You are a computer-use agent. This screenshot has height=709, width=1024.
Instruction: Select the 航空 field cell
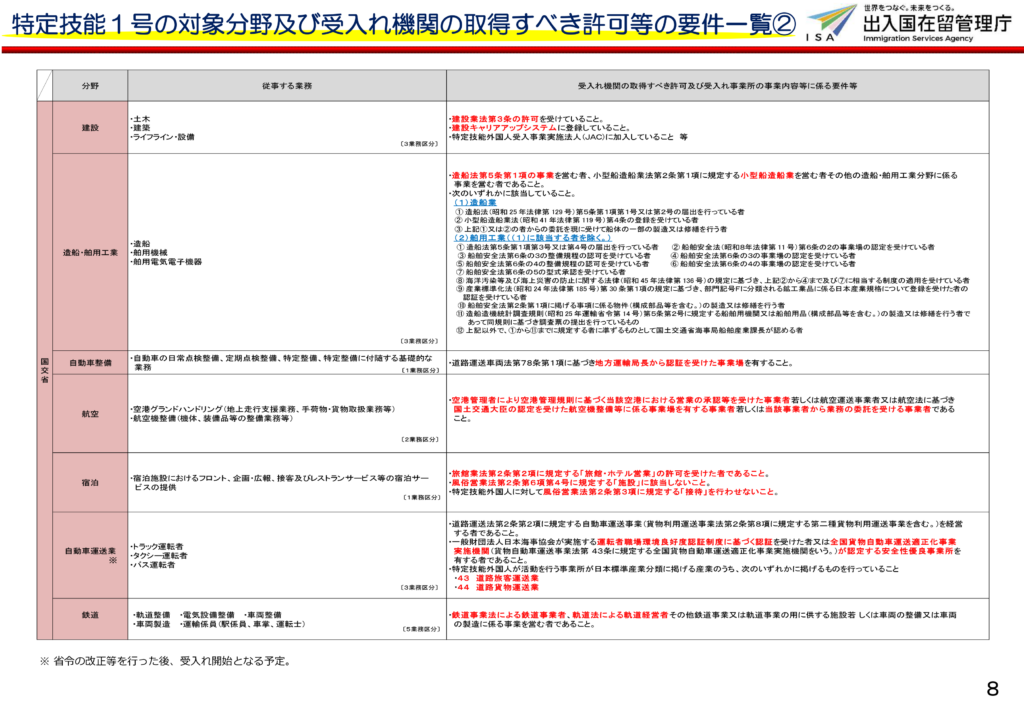pyautogui.click(x=90, y=413)
